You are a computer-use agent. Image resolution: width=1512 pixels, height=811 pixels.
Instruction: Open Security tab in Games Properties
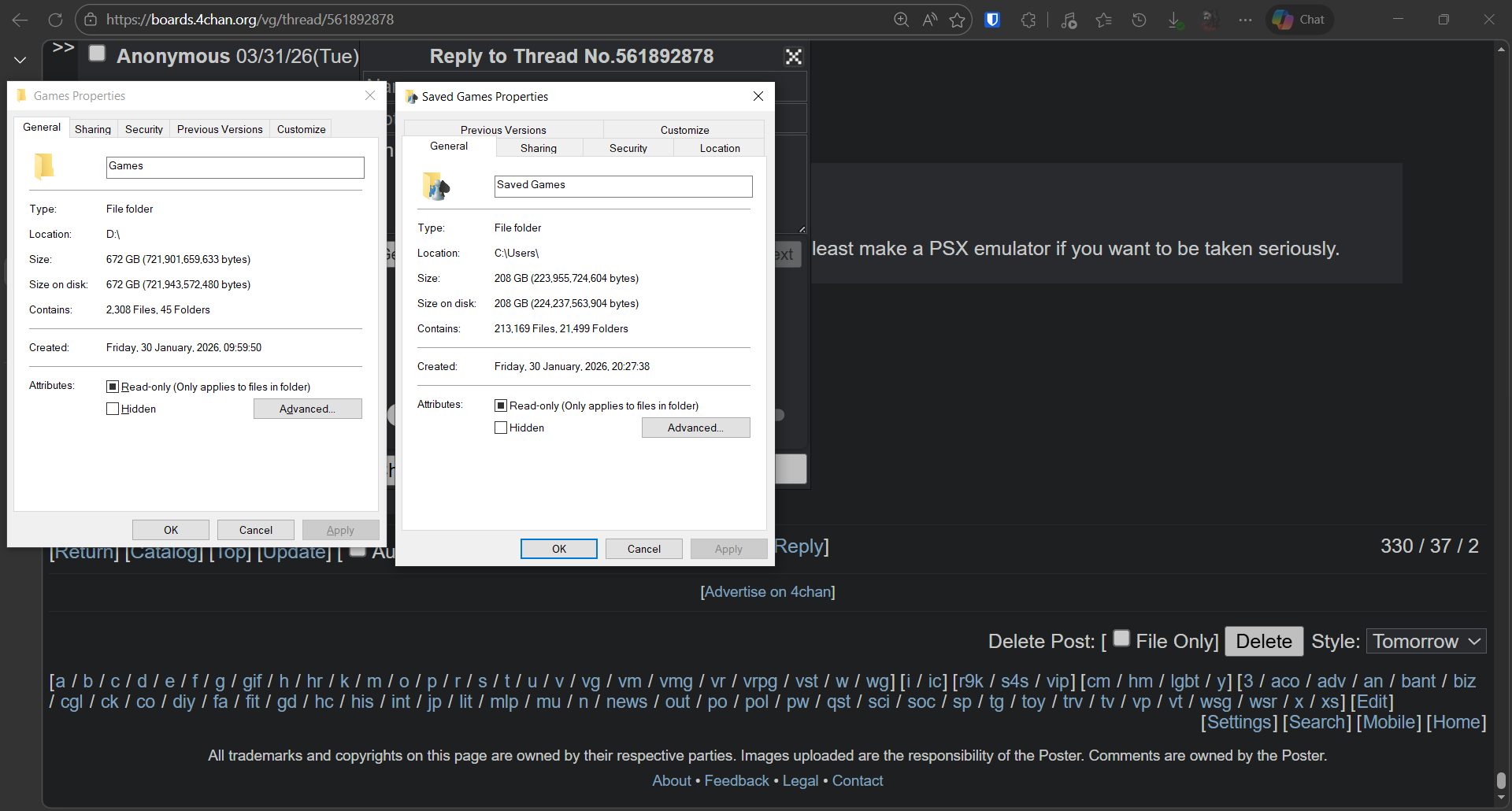pos(144,129)
